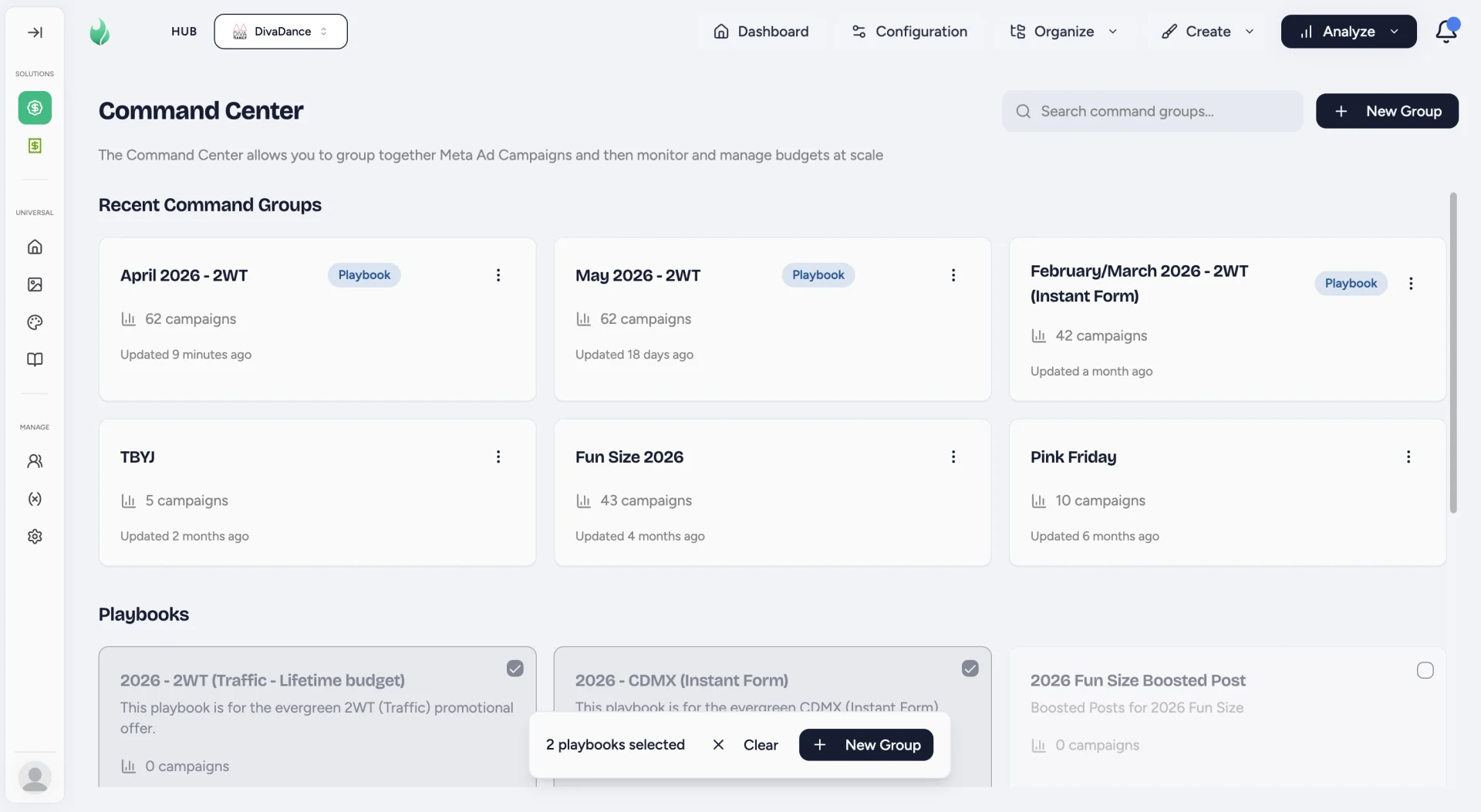Screen dimensions: 1481x812
Task: Click New Group button beside search
Action: tap(1387, 111)
